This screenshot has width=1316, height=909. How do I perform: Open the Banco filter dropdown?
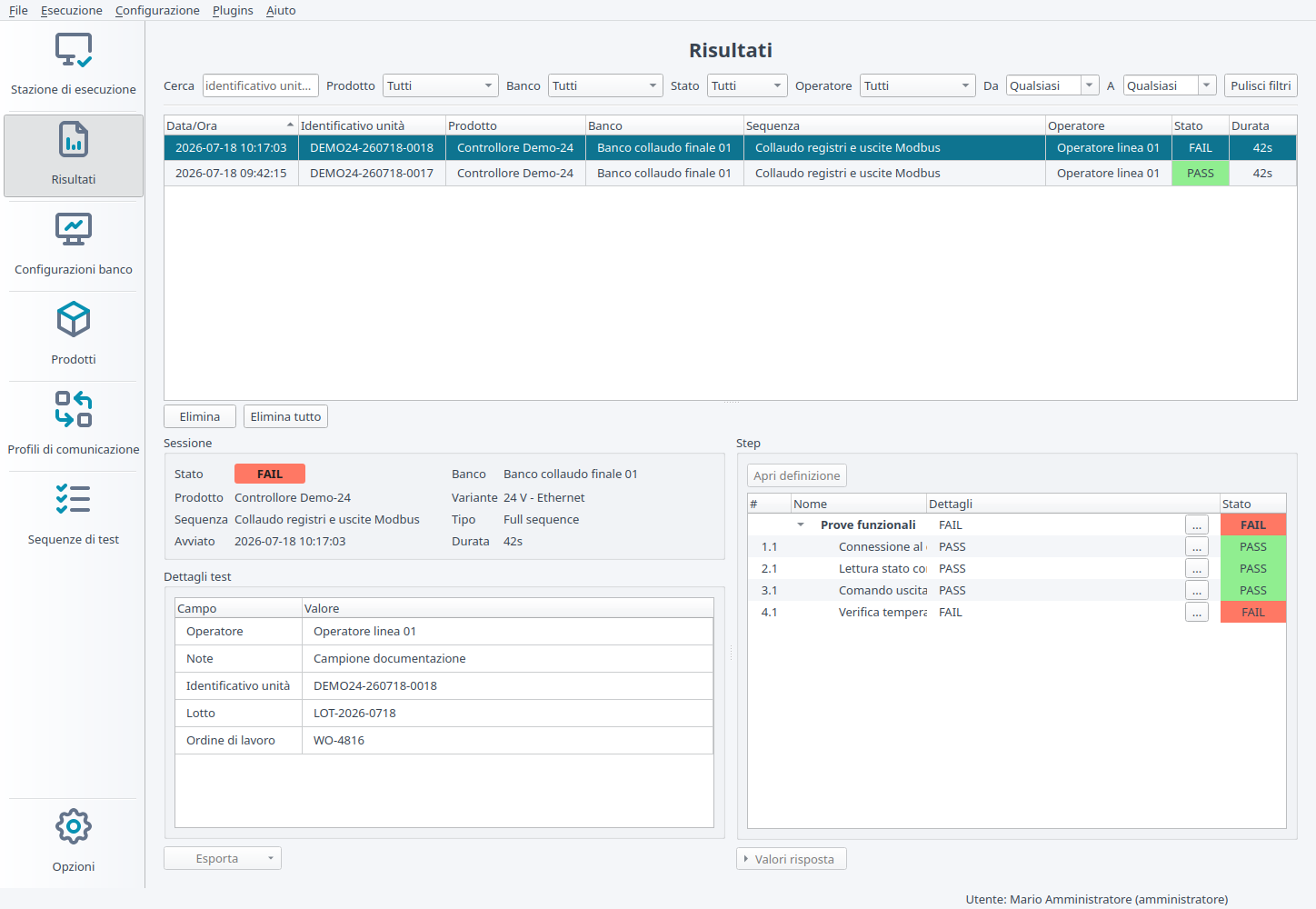[605, 85]
